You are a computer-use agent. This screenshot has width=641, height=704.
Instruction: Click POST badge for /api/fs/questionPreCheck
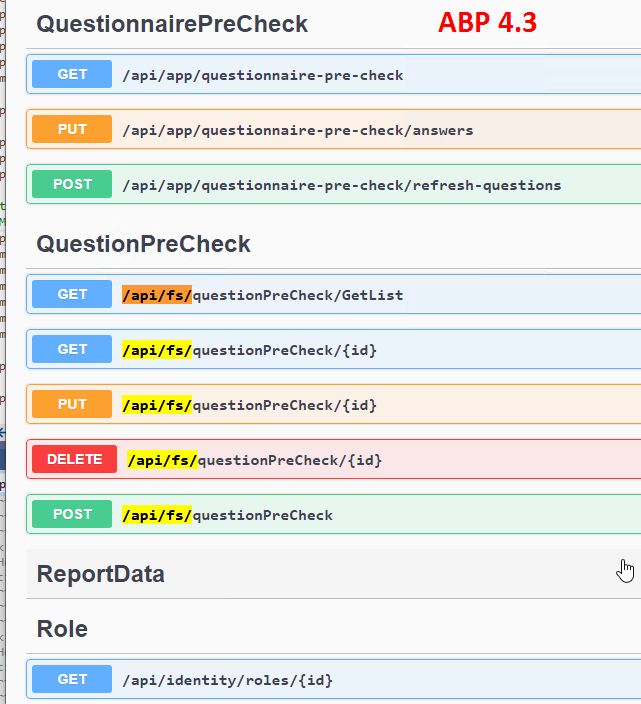[x=72, y=515]
